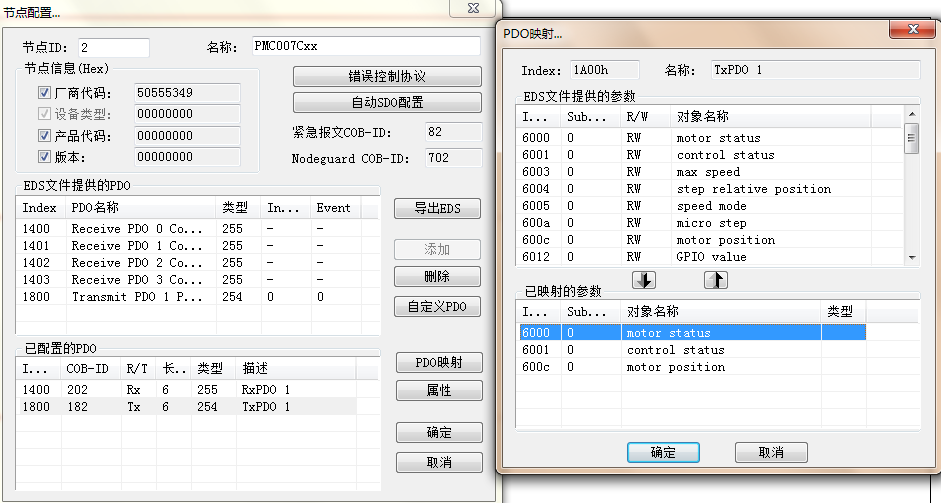The image size is (941, 503).
Task: Click the 导出EDS button
Action: [438, 209]
